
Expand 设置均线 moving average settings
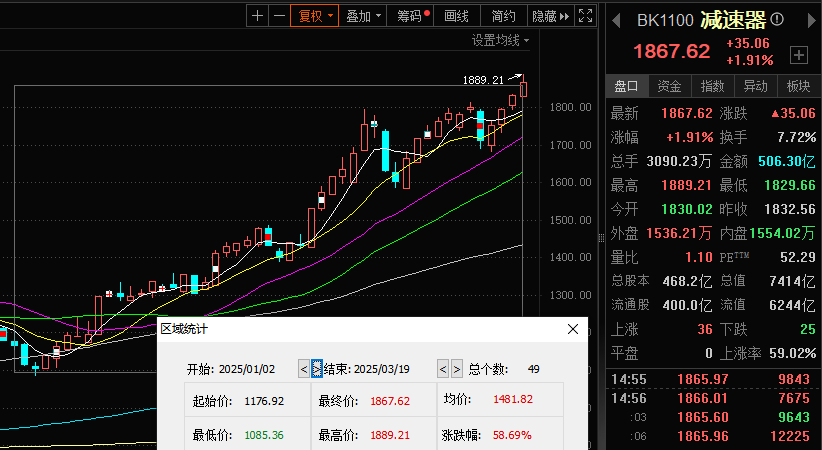[500, 40]
